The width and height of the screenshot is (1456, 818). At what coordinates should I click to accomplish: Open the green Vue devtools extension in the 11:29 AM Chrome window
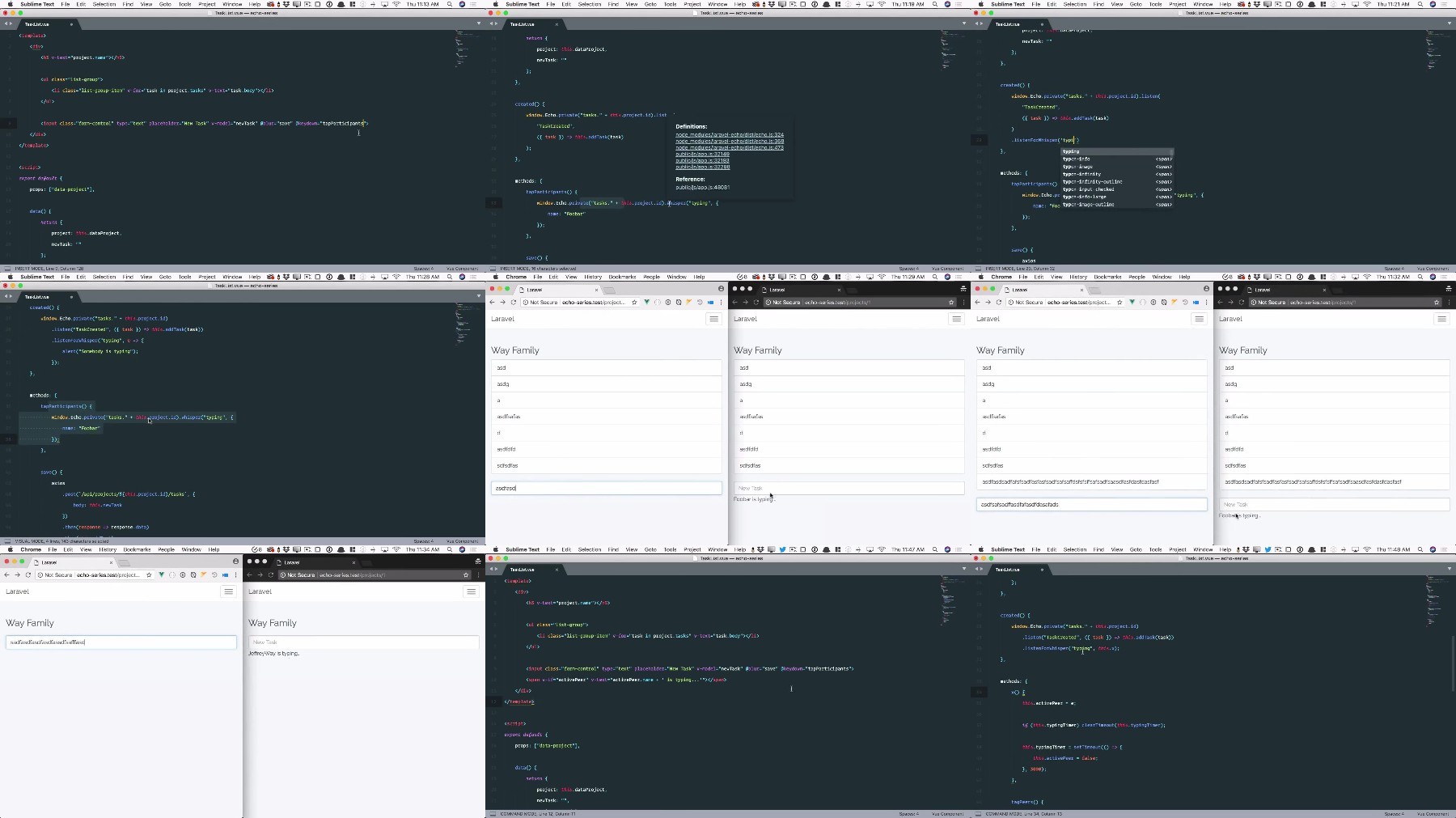[x=646, y=302]
